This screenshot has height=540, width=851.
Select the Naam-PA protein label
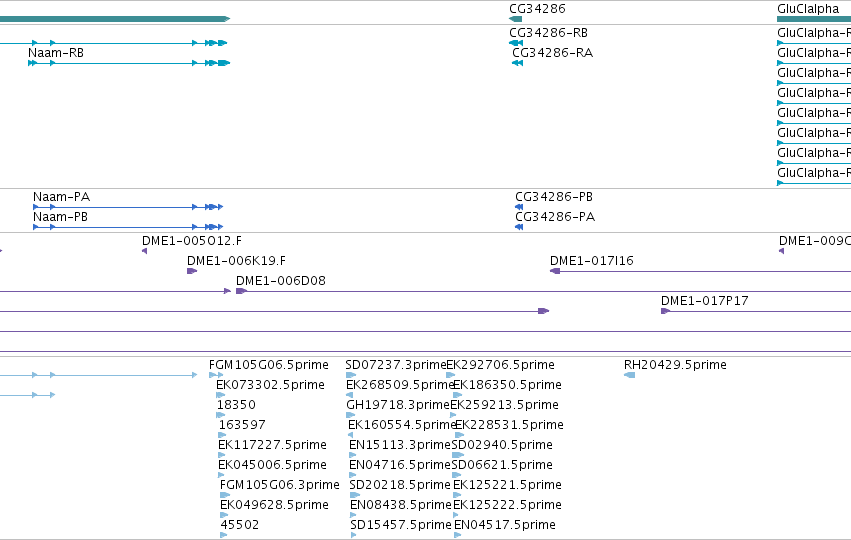[x=61, y=196]
